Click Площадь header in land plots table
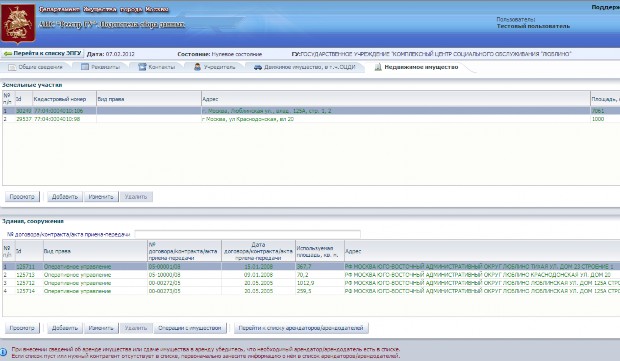620x361 pixels. click(605, 99)
